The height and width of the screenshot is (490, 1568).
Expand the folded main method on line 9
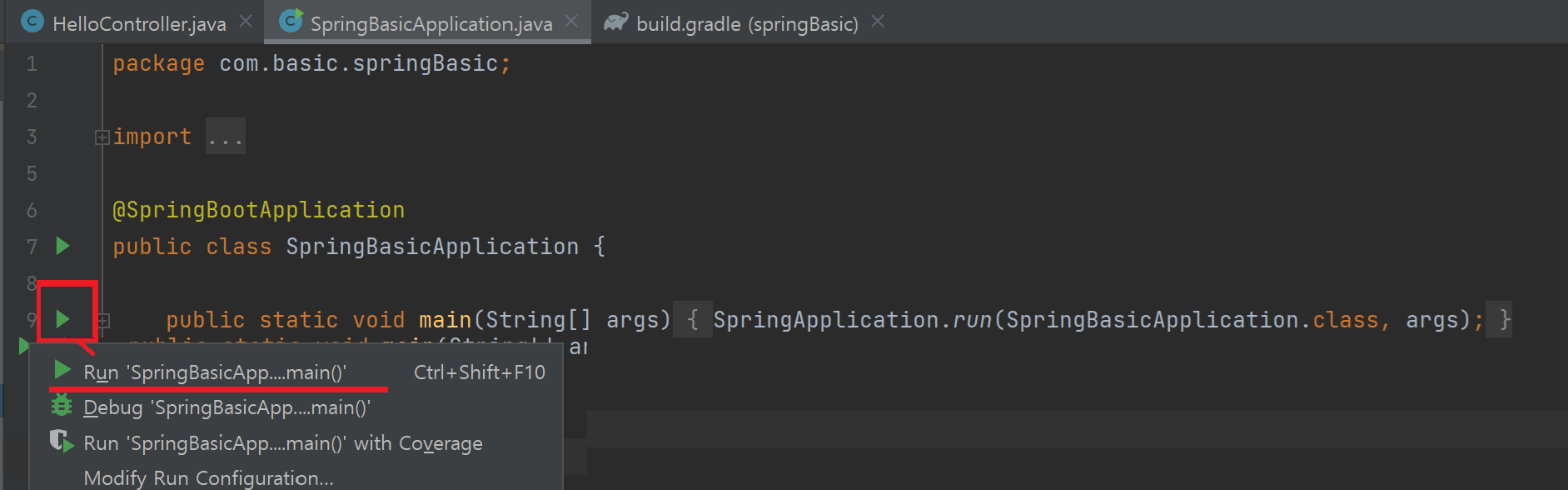[102, 320]
